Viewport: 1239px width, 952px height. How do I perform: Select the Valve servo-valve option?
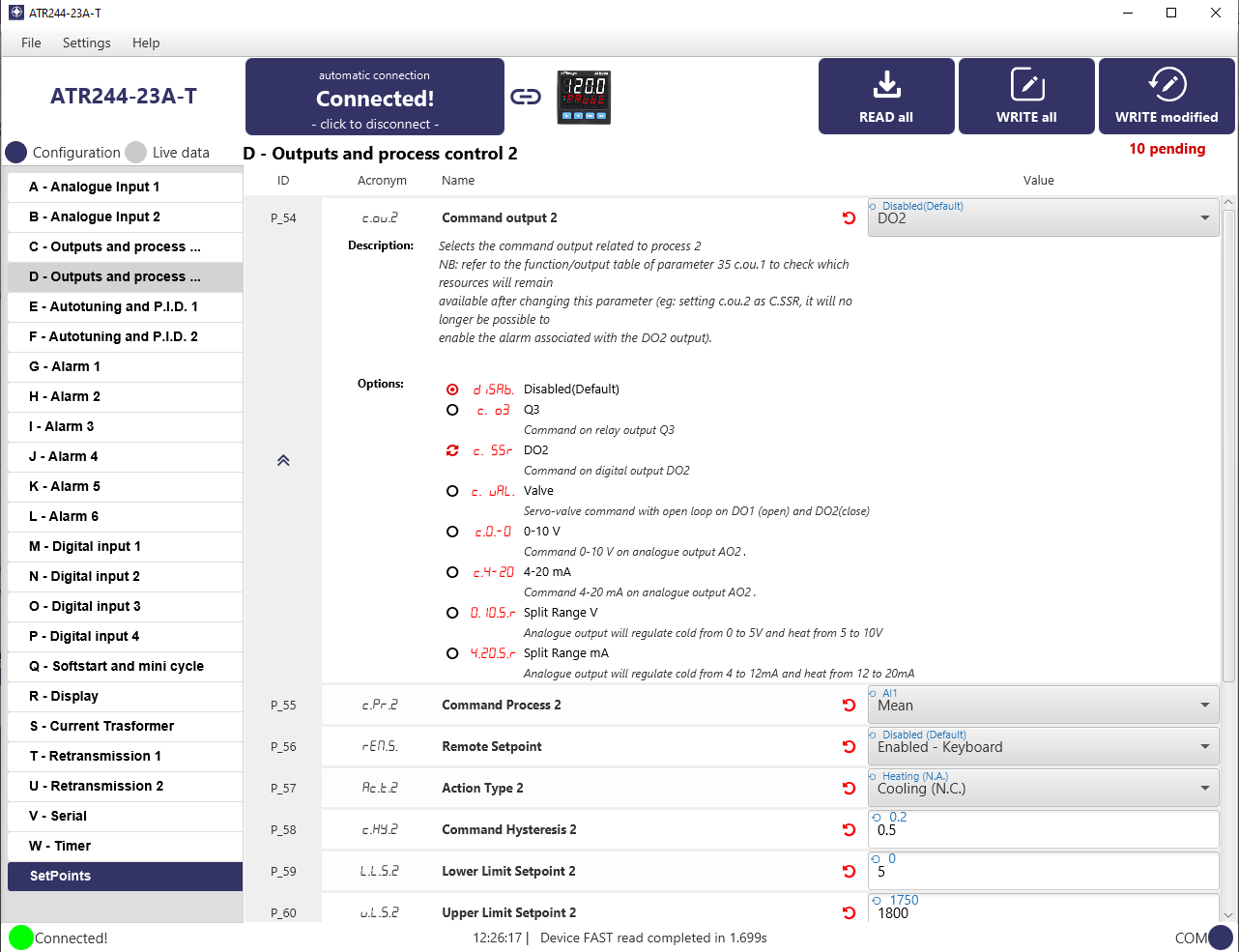click(452, 491)
